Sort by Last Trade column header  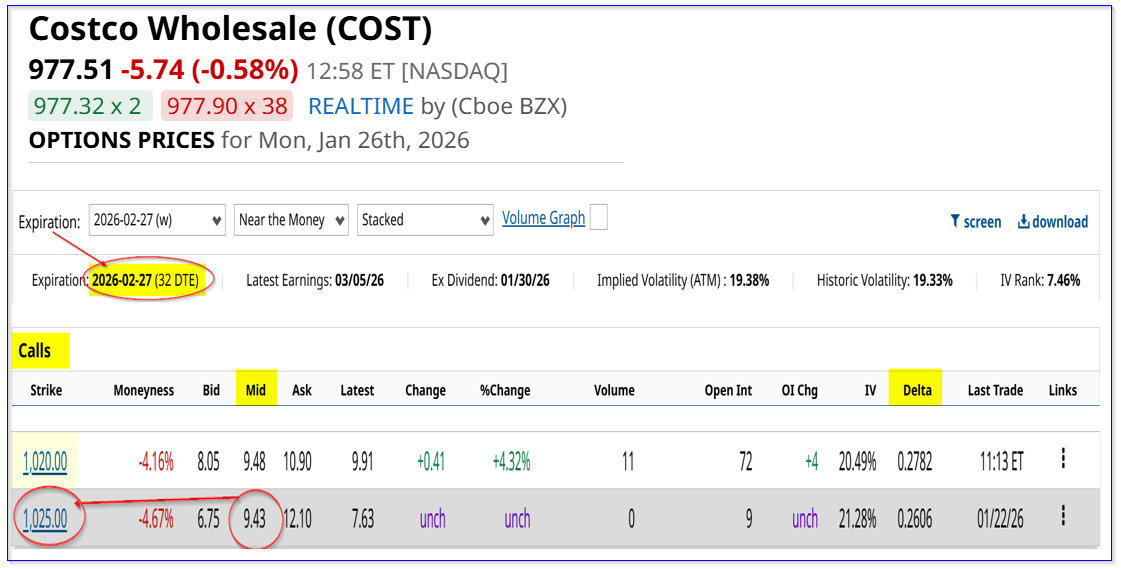(x=994, y=390)
